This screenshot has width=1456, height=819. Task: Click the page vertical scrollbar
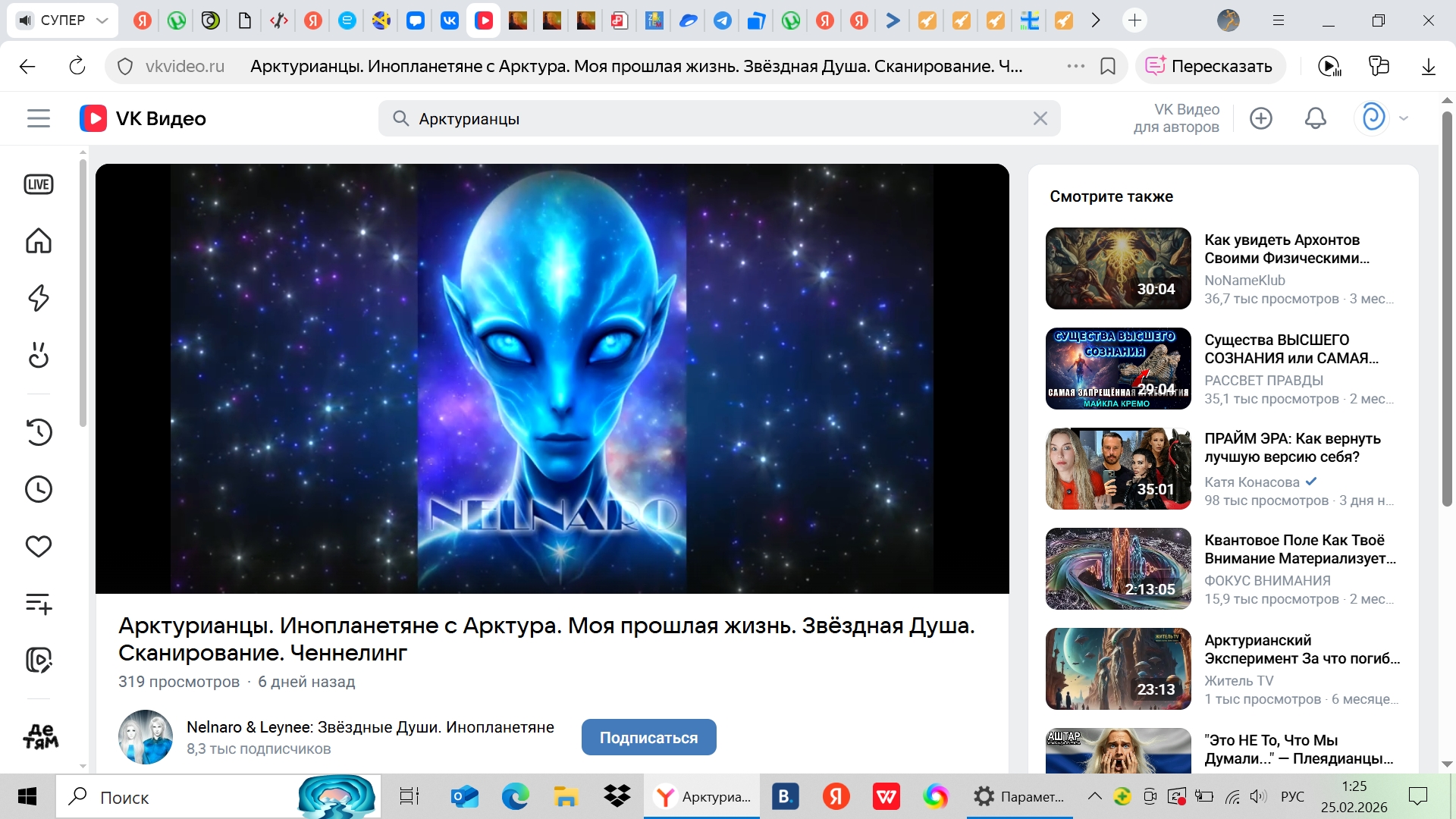coord(1447,309)
